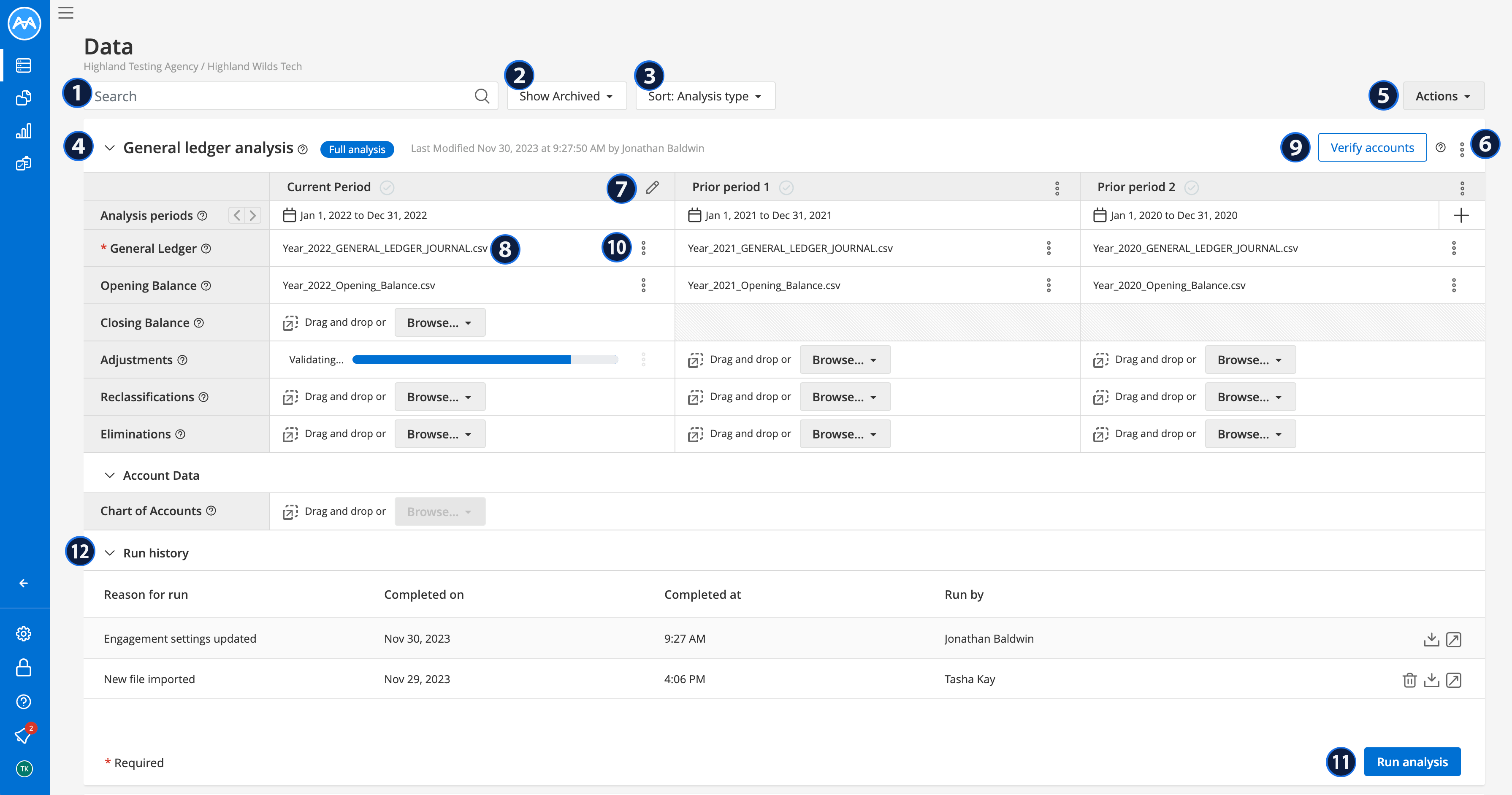Open Browse for Current Period Reclassifications
1512x795 pixels.
click(x=440, y=397)
